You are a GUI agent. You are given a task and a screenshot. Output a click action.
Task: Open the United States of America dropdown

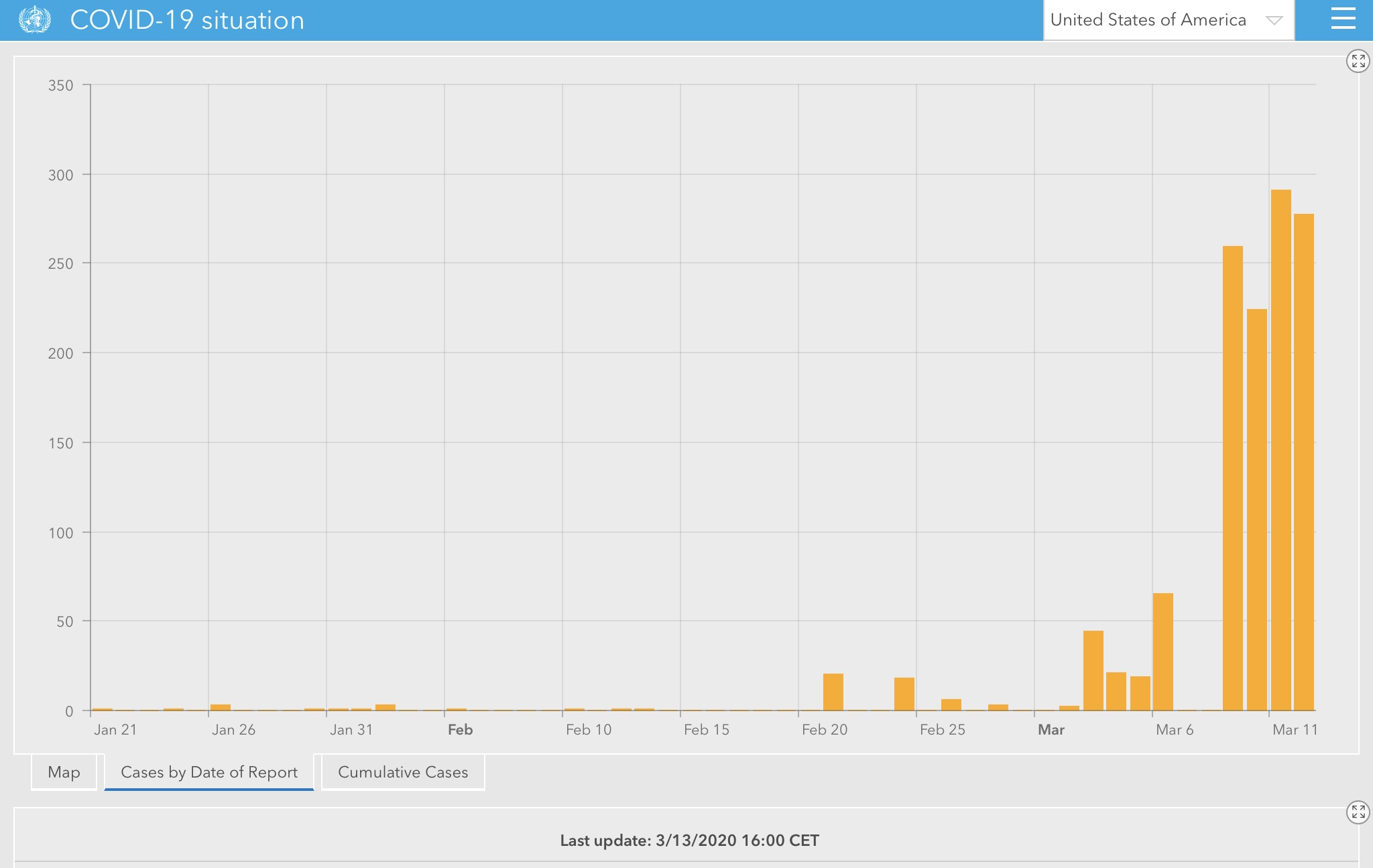1148,20
